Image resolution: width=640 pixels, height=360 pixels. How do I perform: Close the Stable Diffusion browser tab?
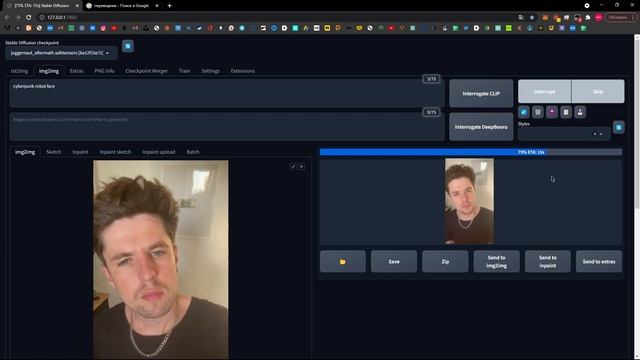point(77,6)
